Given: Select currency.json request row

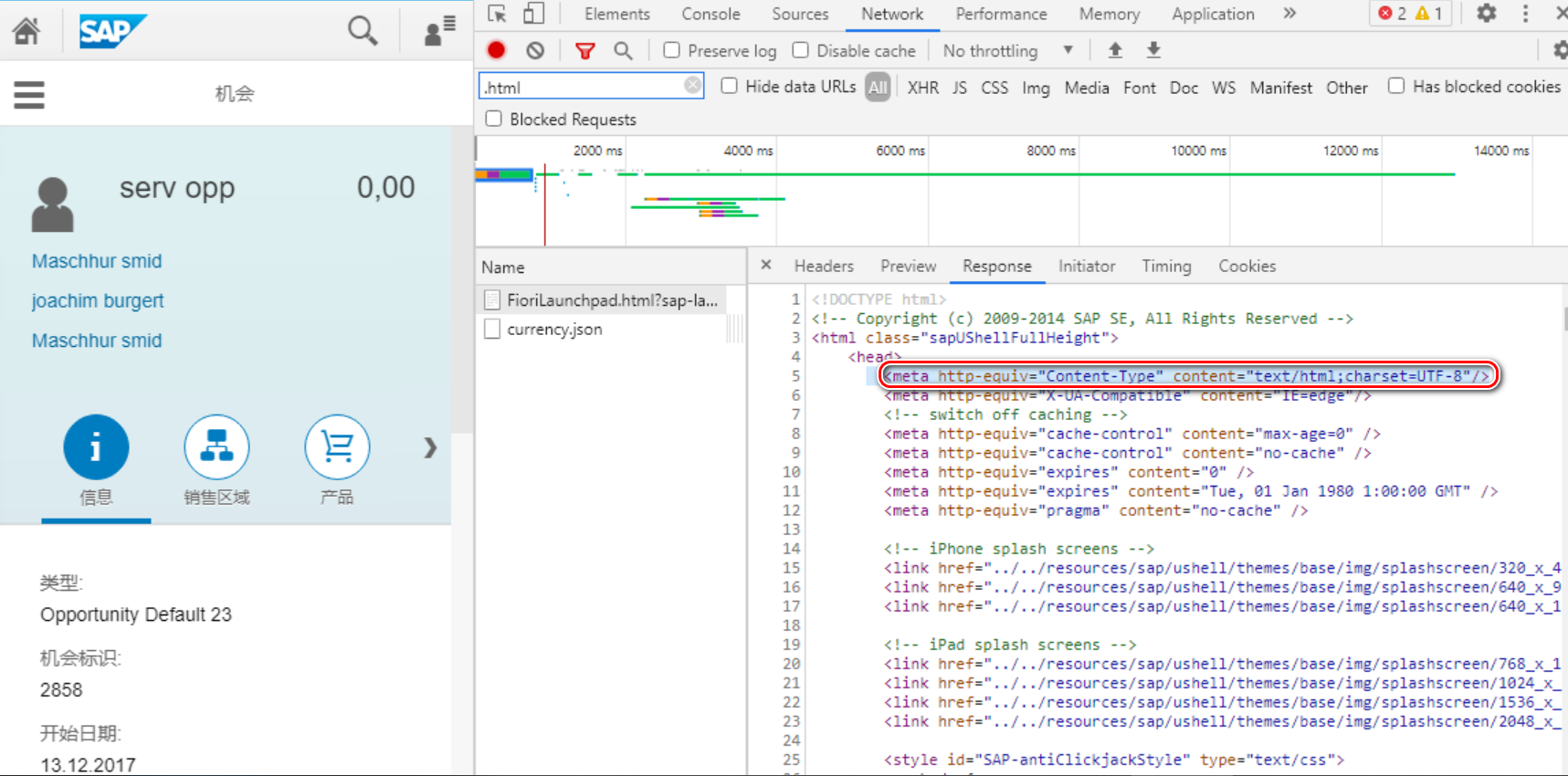Looking at the screenshot, I should point(603,329).
